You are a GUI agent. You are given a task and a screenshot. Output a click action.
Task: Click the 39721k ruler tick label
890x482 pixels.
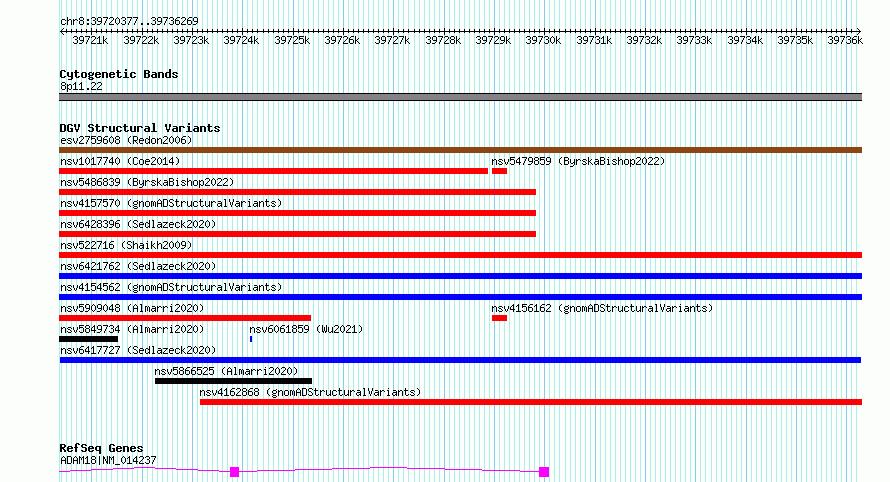90,40
